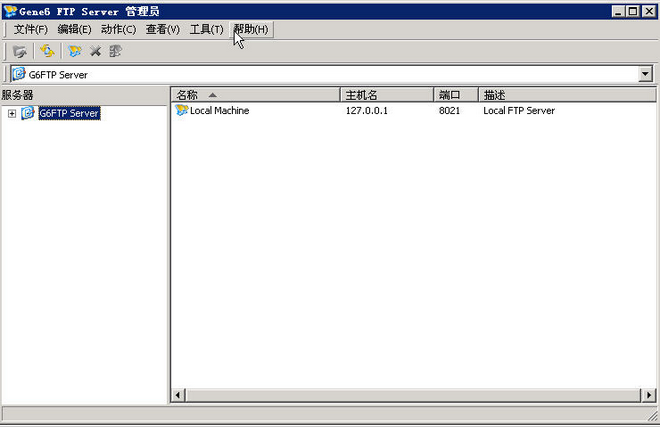The height and width of the screenshot is (427, 660).
Task: Click the blue and yellow add machine toolbar icon
Action: [x=75, y=51]
